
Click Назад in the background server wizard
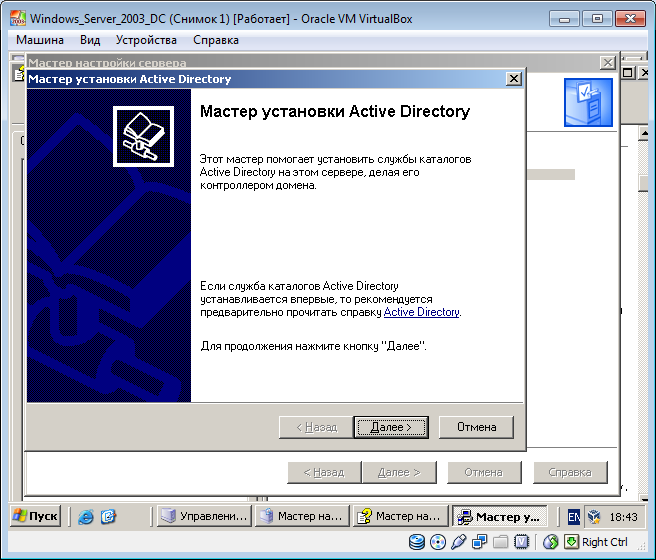(x=324, y=472)
